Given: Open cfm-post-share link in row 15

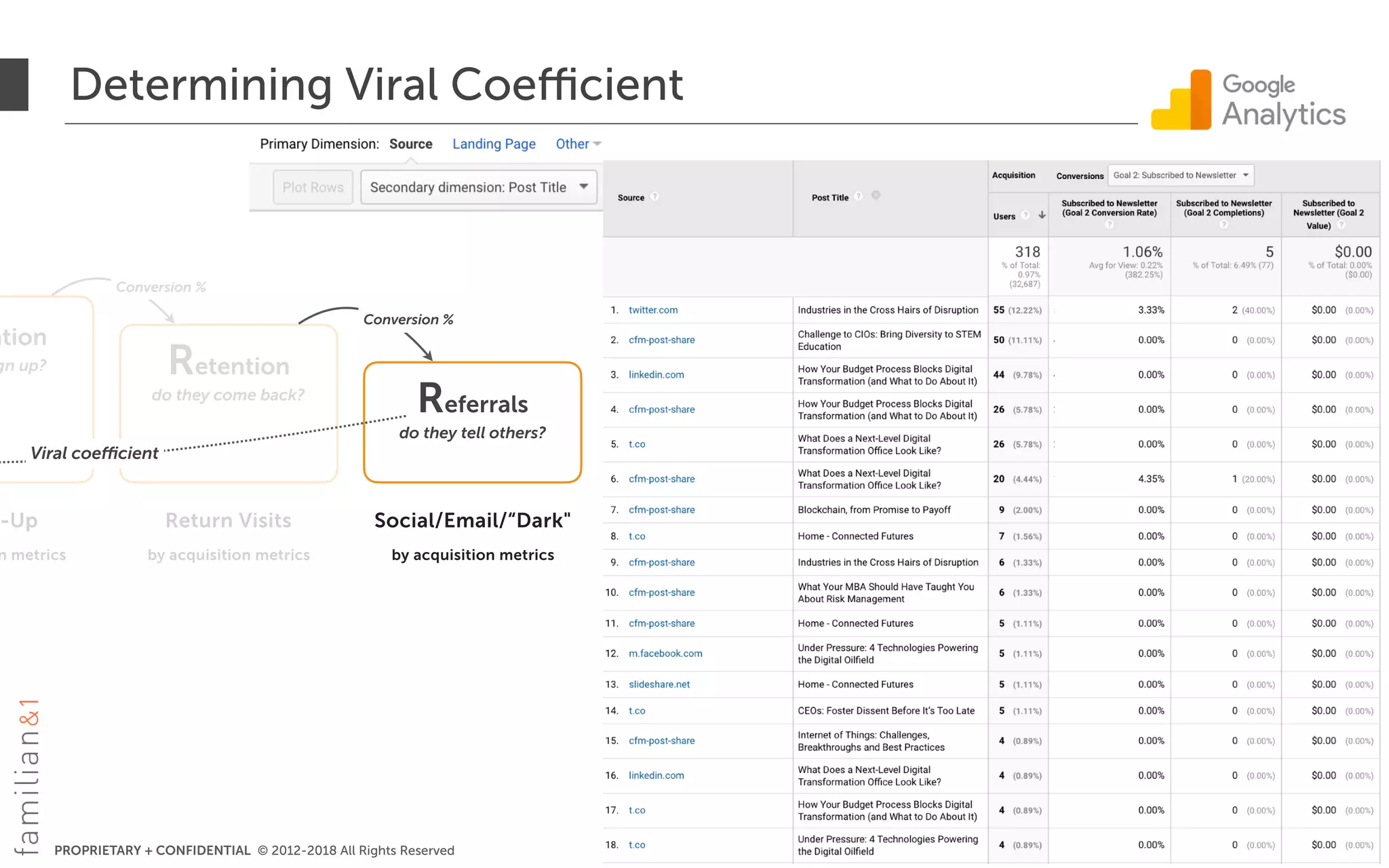Looking at the screenshot, I should pyautogui.click(x=661, y=741).
